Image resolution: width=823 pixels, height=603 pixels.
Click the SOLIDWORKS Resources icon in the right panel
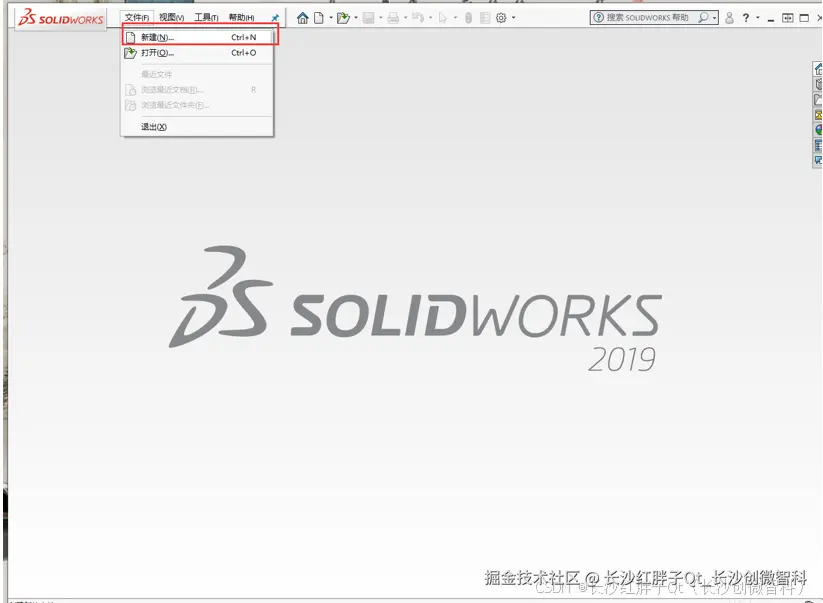tap(817, 70)
